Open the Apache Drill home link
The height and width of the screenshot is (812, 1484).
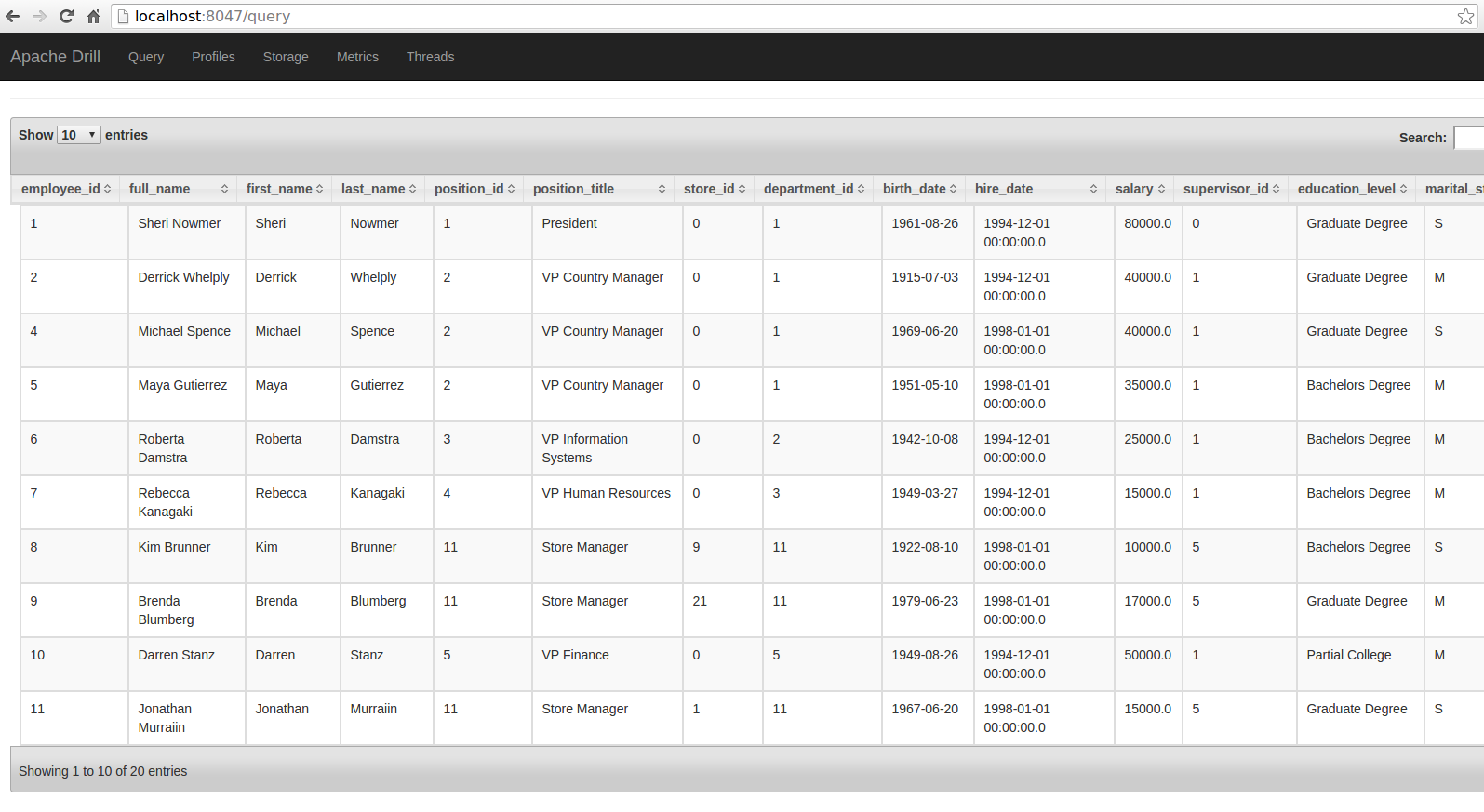click(x=55, y=57)
